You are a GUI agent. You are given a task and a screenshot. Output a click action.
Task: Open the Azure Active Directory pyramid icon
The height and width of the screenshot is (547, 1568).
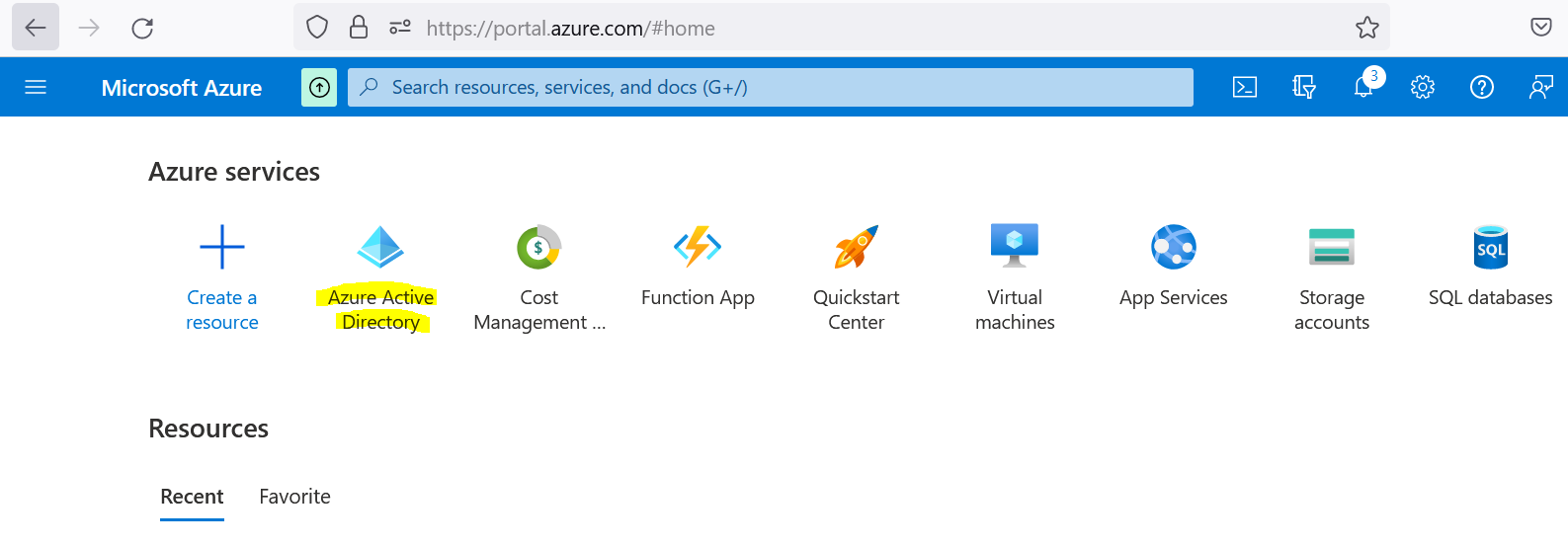tap(380, 247)
